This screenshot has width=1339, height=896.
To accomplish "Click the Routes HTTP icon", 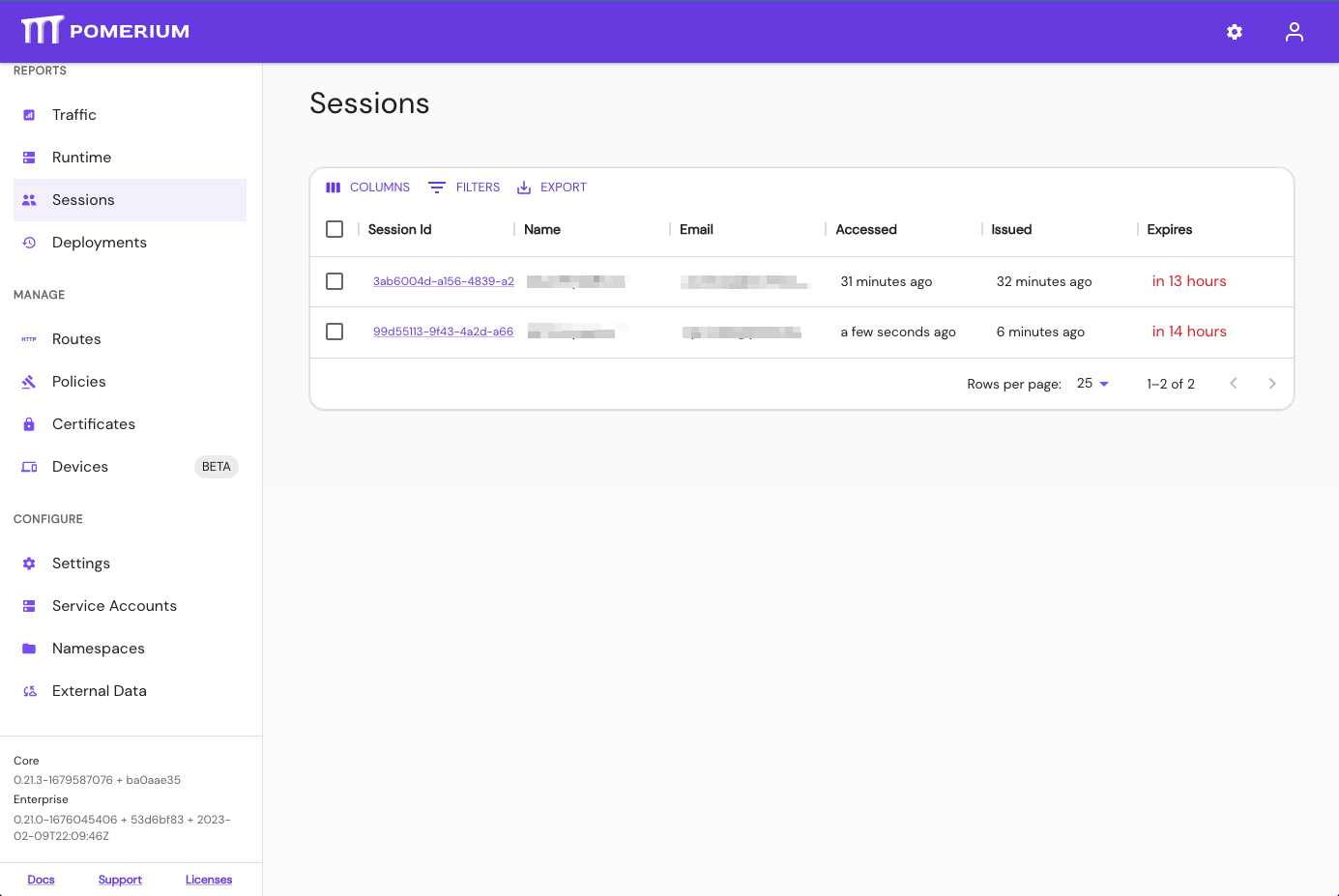I will click(29, 339).
